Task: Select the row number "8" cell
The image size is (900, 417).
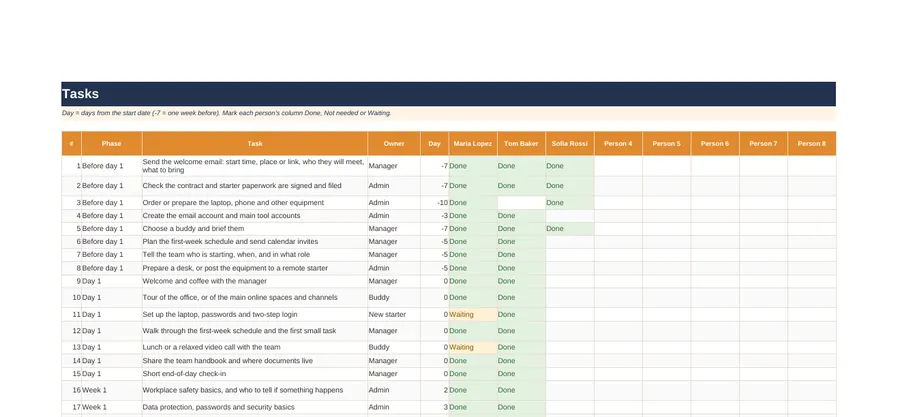Action: point(71,268)
